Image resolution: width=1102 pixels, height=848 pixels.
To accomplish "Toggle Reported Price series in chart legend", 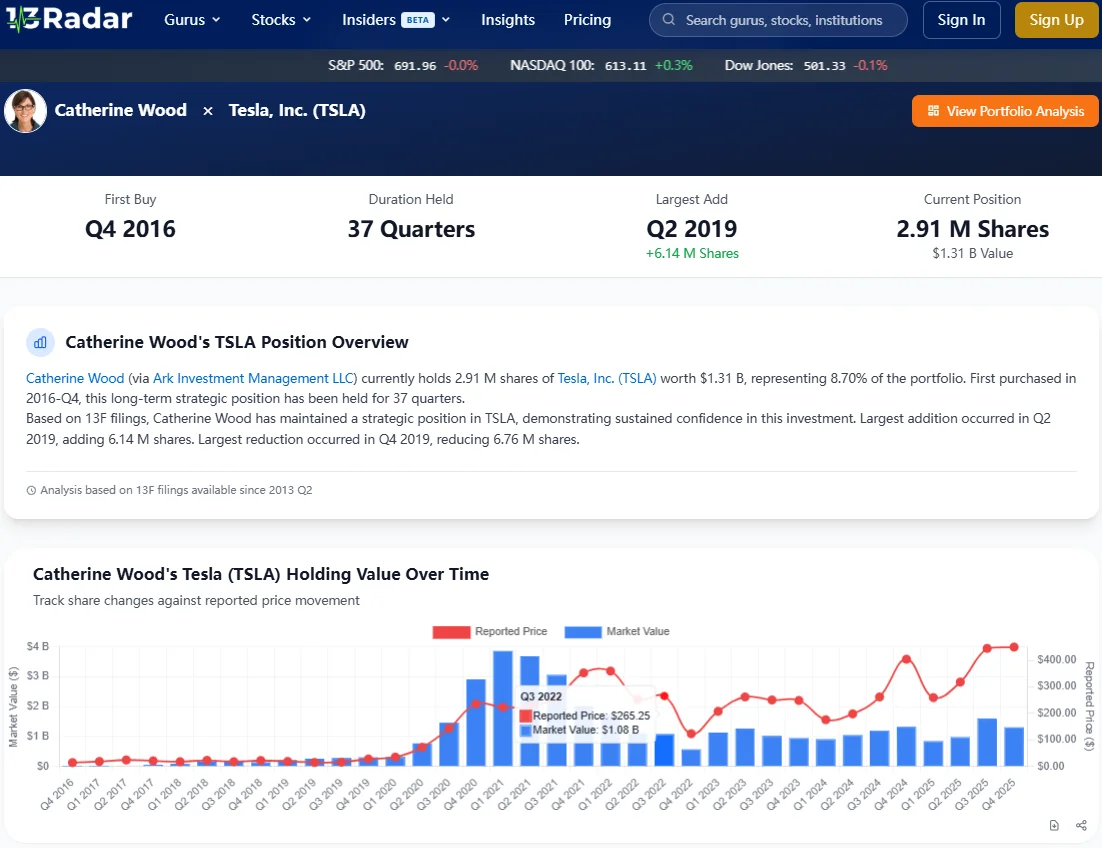I will [x=490, y=631].
